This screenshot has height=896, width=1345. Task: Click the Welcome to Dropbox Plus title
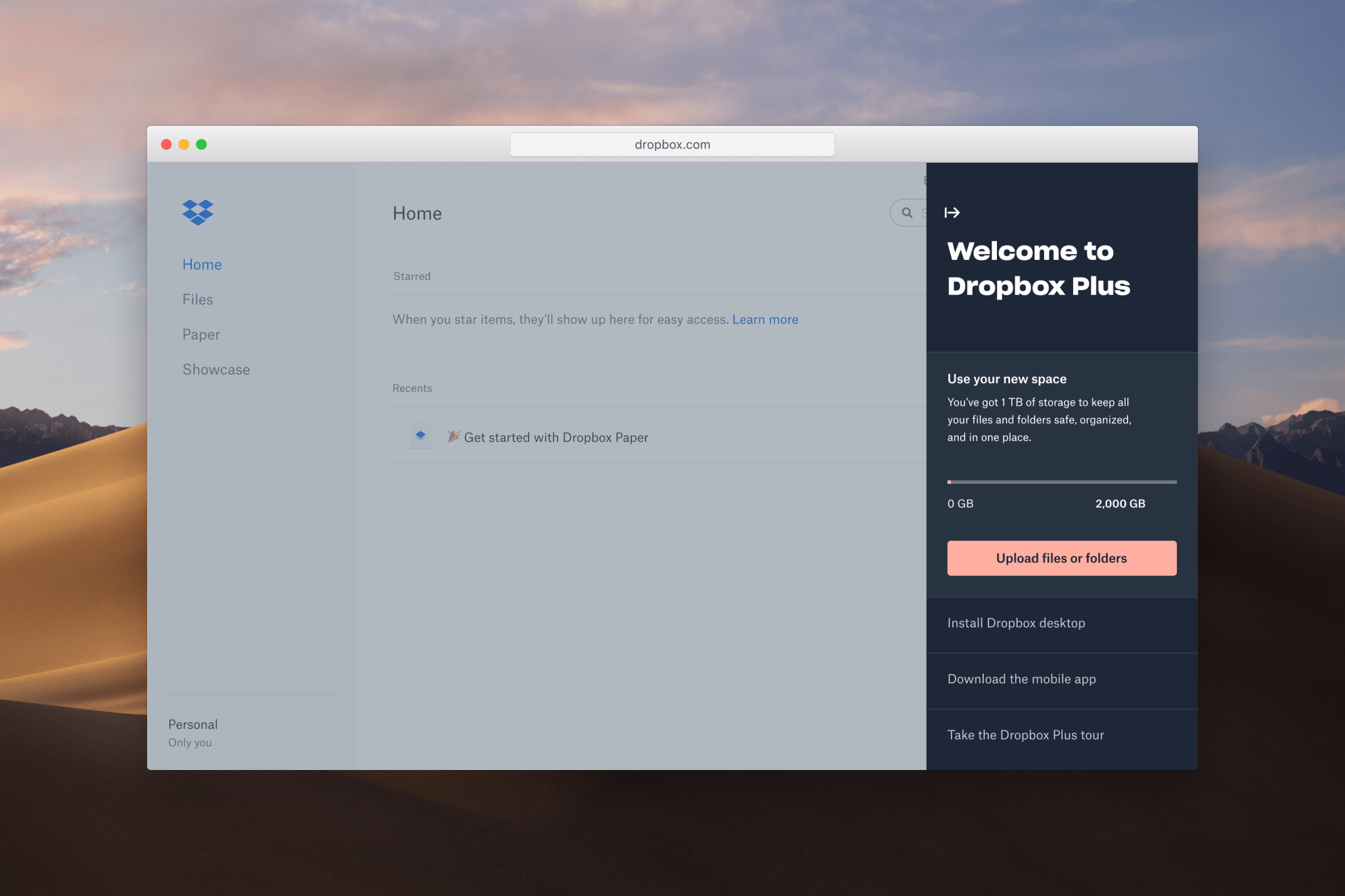[1038, 268]
